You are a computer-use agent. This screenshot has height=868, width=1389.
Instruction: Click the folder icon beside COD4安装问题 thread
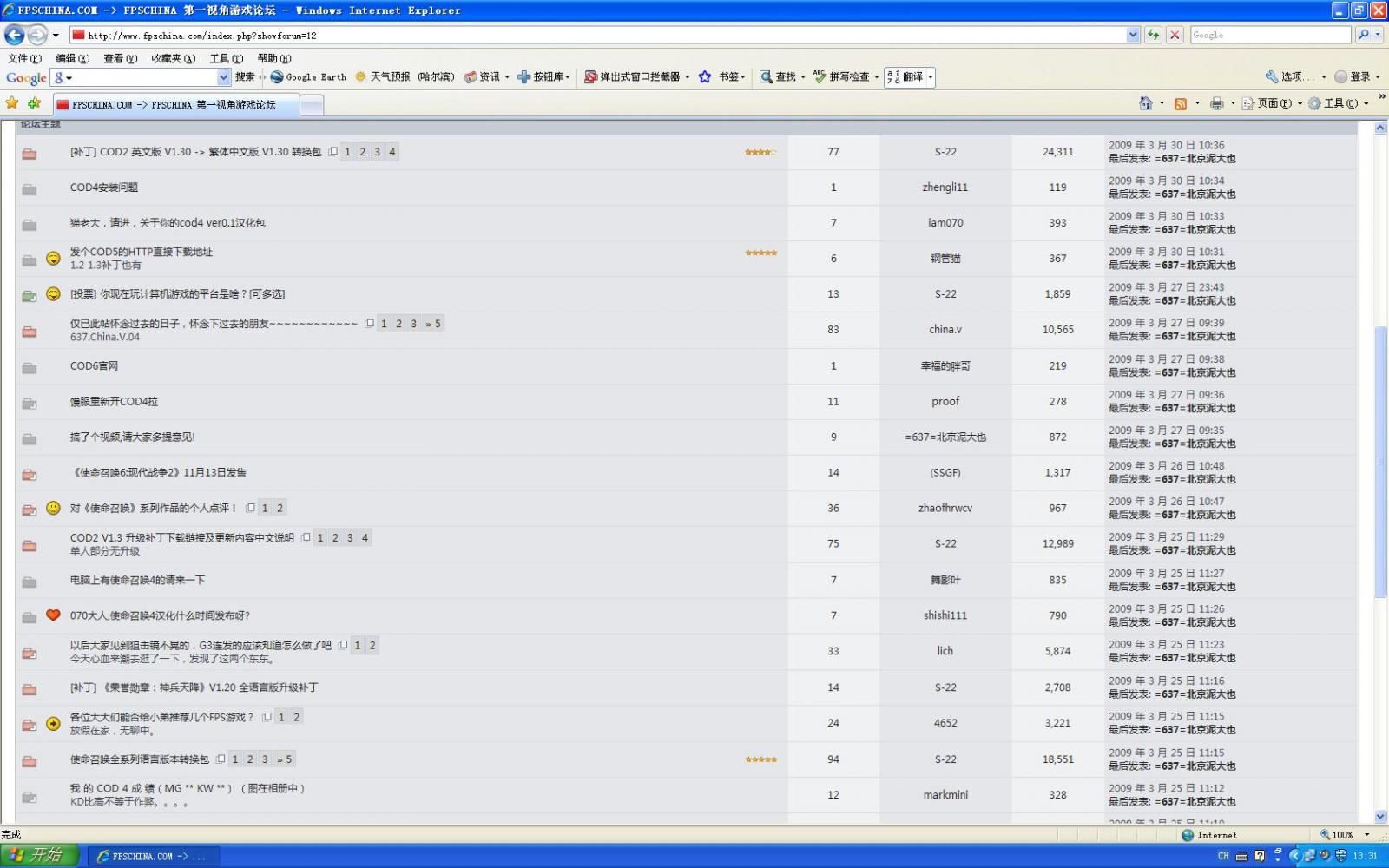pyautogui.click(x=30, y=189)
